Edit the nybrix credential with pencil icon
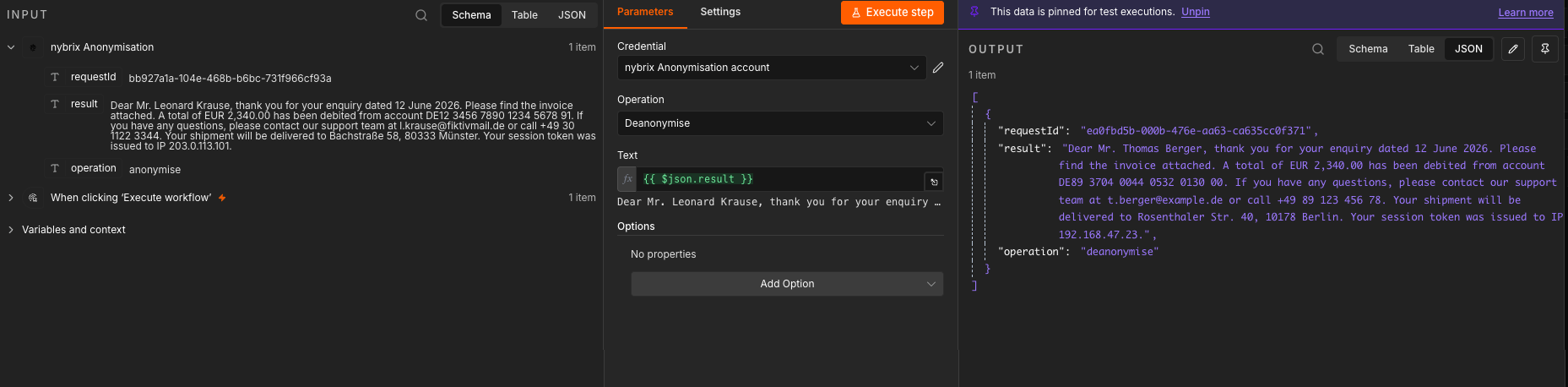 click(x=938, y=68)
